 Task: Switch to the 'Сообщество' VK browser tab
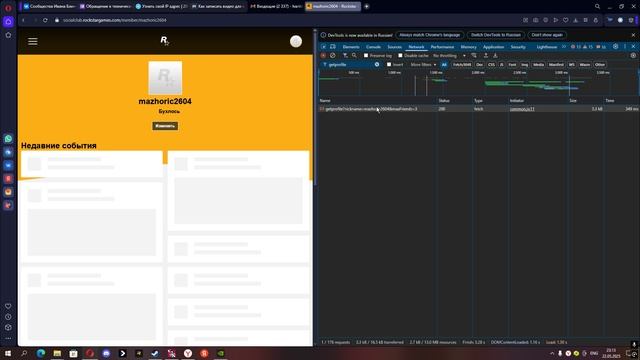[50, 6]
